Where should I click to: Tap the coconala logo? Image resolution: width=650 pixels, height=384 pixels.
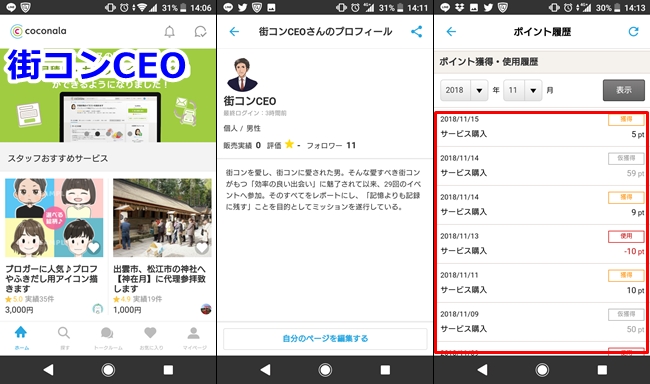38,31
